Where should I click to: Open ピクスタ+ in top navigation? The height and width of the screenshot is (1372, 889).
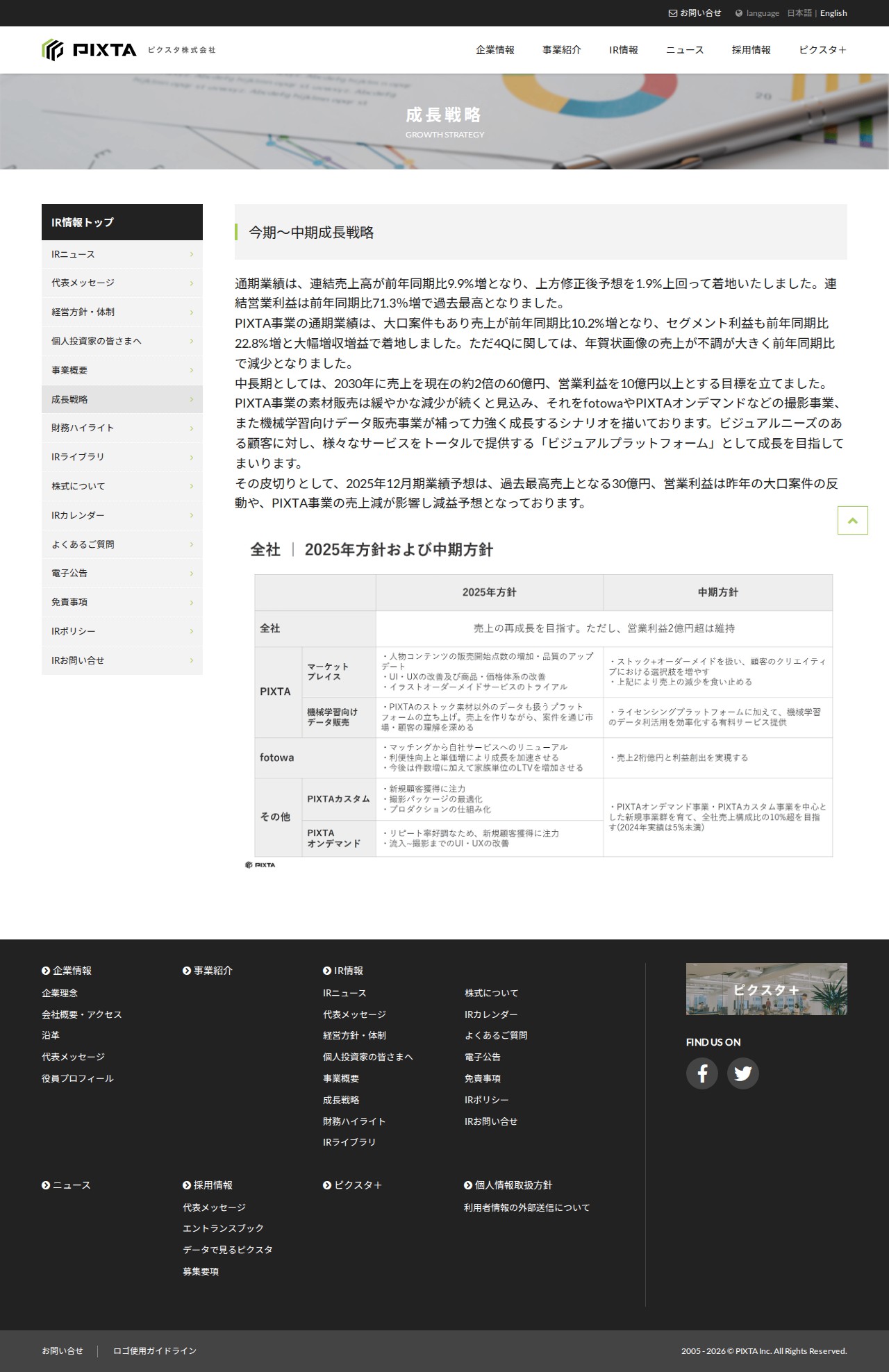823,50
